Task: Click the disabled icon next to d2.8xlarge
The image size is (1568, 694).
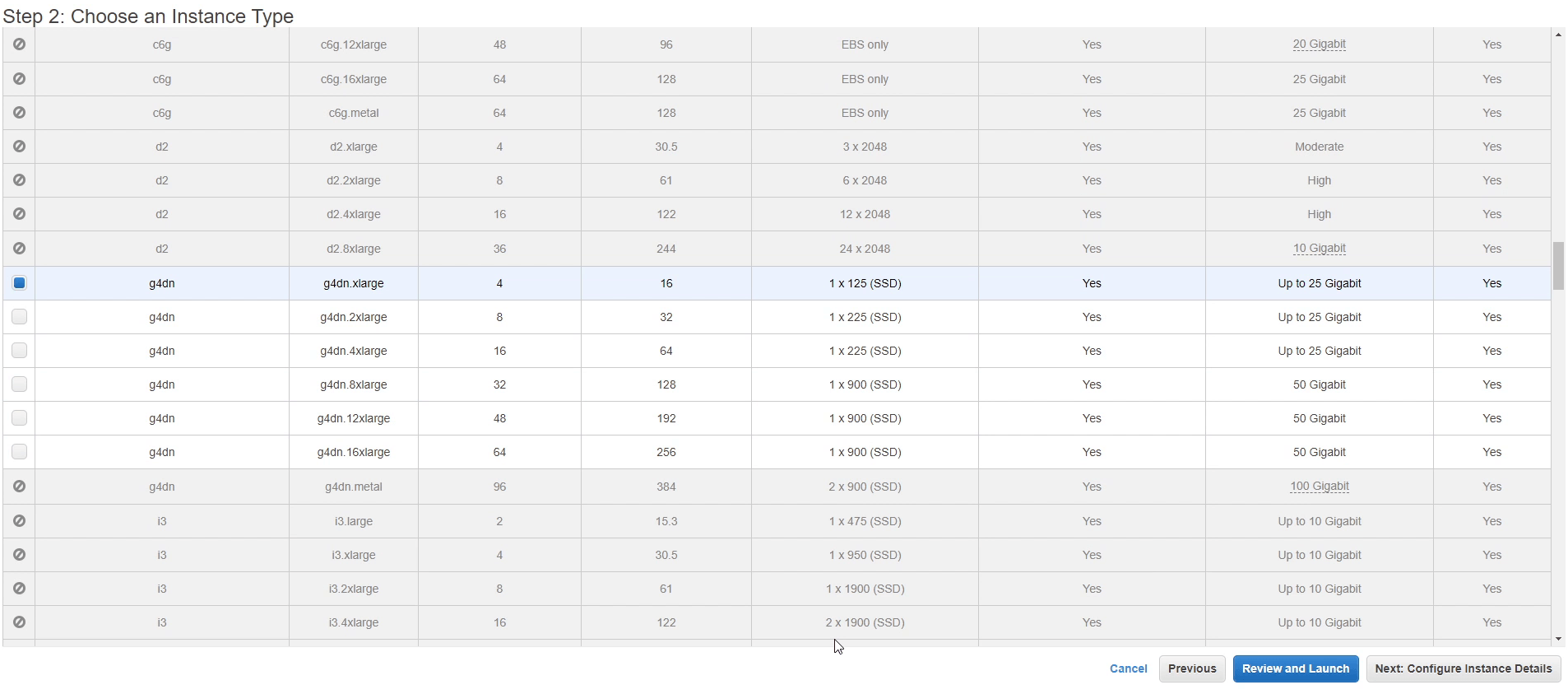Action: coord(19,249)
